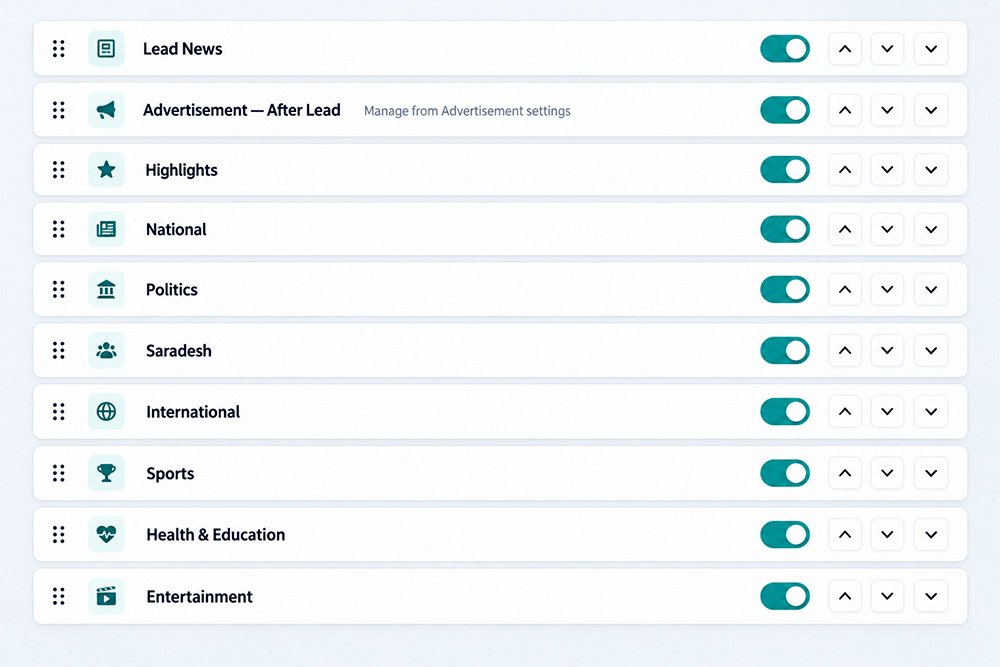Expand Entertainment with its rightmost chevron

931,596
